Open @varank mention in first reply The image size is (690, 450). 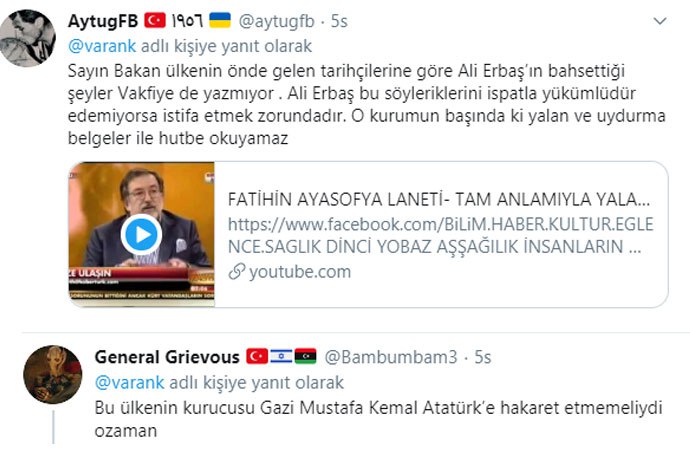[102, 46]
